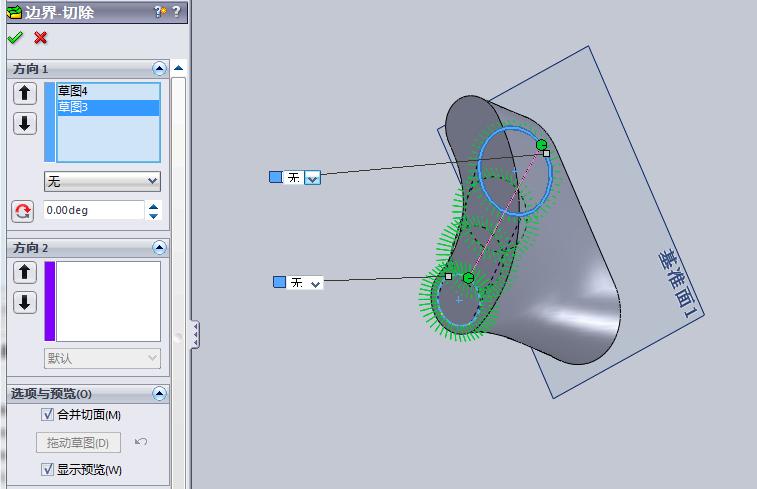Move curve down in 方向2 list
This screenshot has width=757, height=489.
(x=25, y=303)
